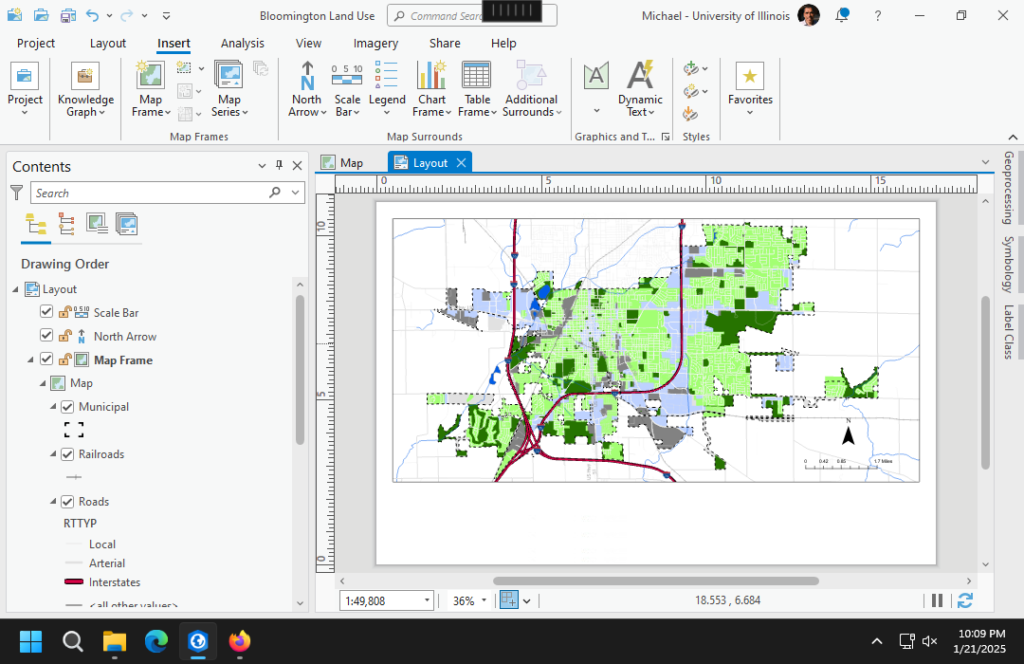
Task: Open the map scale dropdown 1:49,808
Action: [x=427, y=601]
